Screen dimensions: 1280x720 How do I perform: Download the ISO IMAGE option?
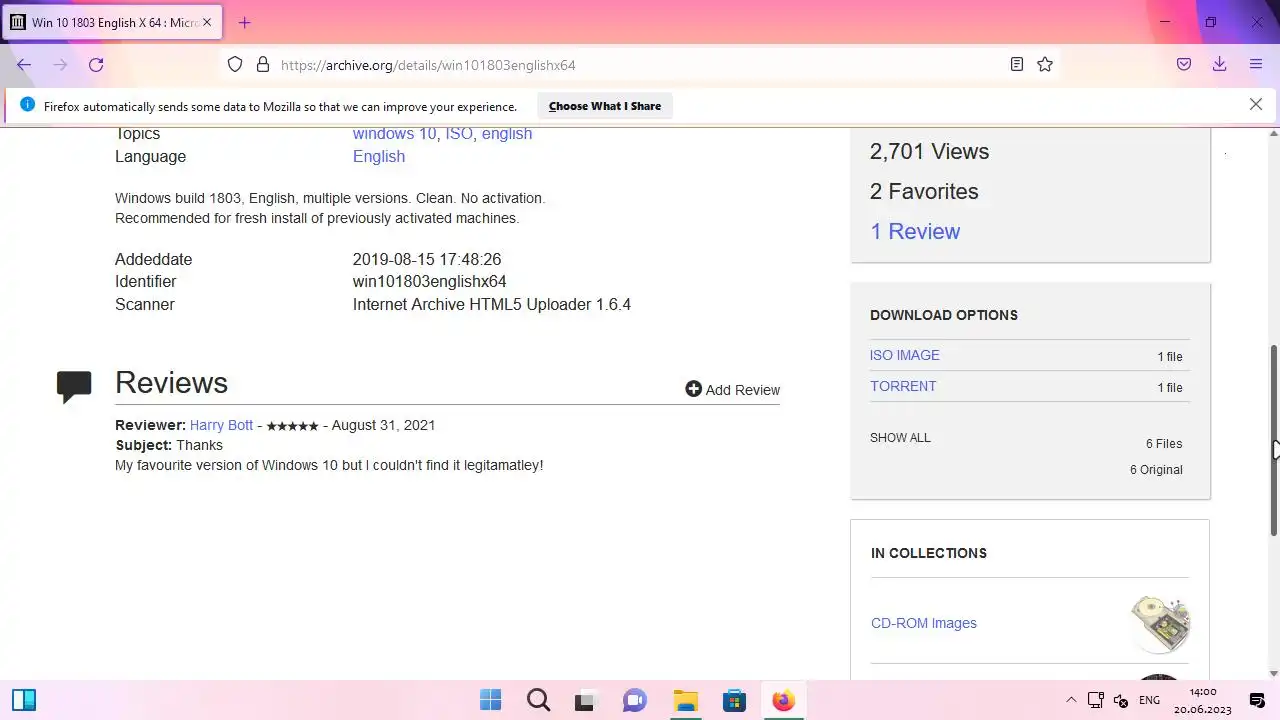tap(905, 355)
